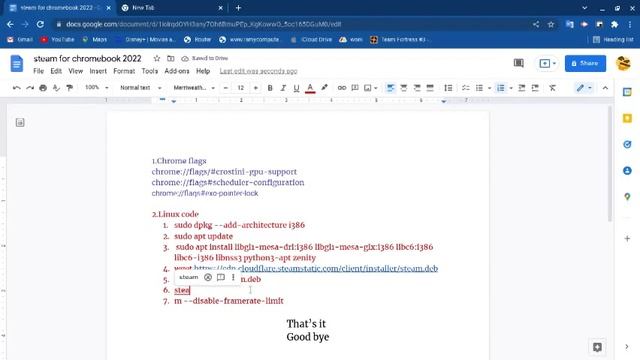
Task: Open line and paragraph spacing
Action: point(448,88)
